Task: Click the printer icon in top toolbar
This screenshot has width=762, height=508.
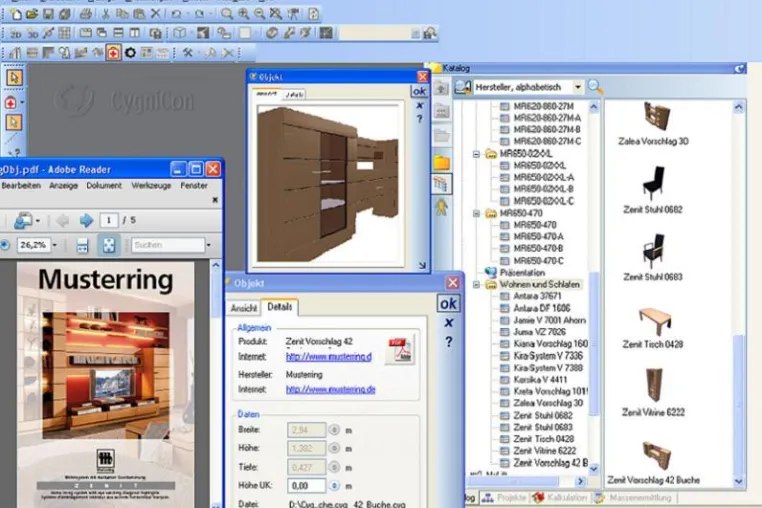Action: point(86,14)
